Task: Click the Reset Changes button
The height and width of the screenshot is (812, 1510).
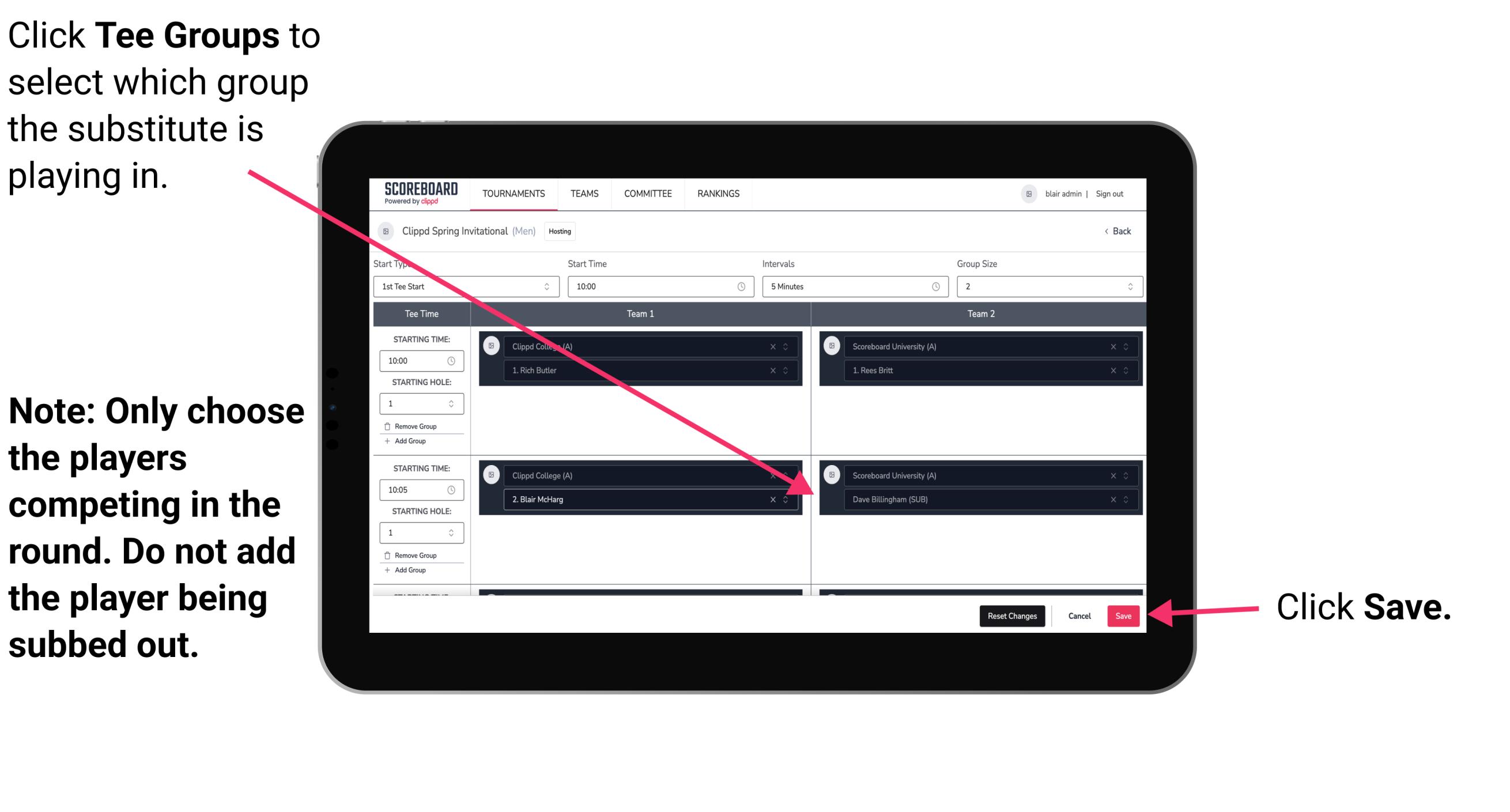Action: 1010,616
